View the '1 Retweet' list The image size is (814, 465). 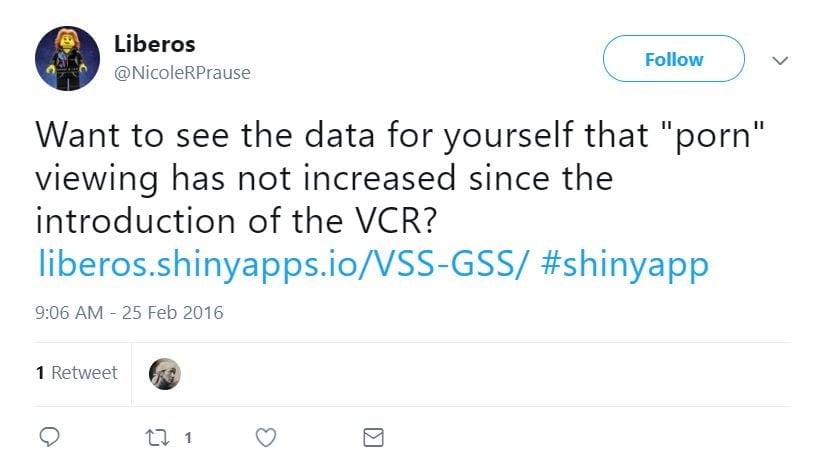76,373
